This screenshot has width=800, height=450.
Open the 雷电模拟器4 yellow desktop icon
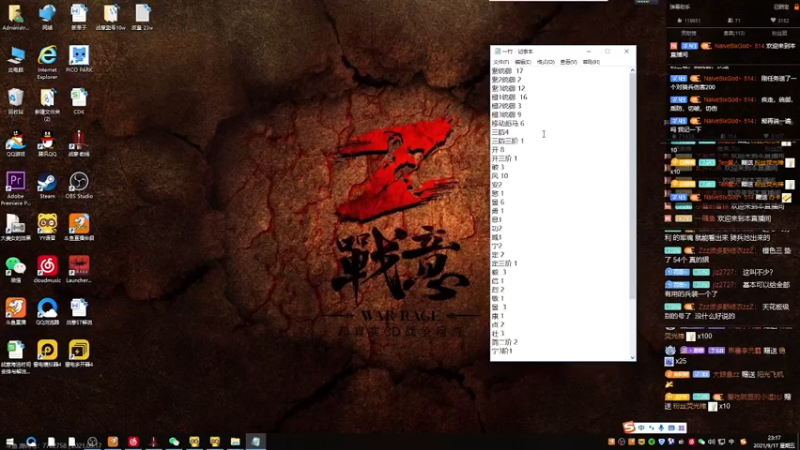(47, 354)
